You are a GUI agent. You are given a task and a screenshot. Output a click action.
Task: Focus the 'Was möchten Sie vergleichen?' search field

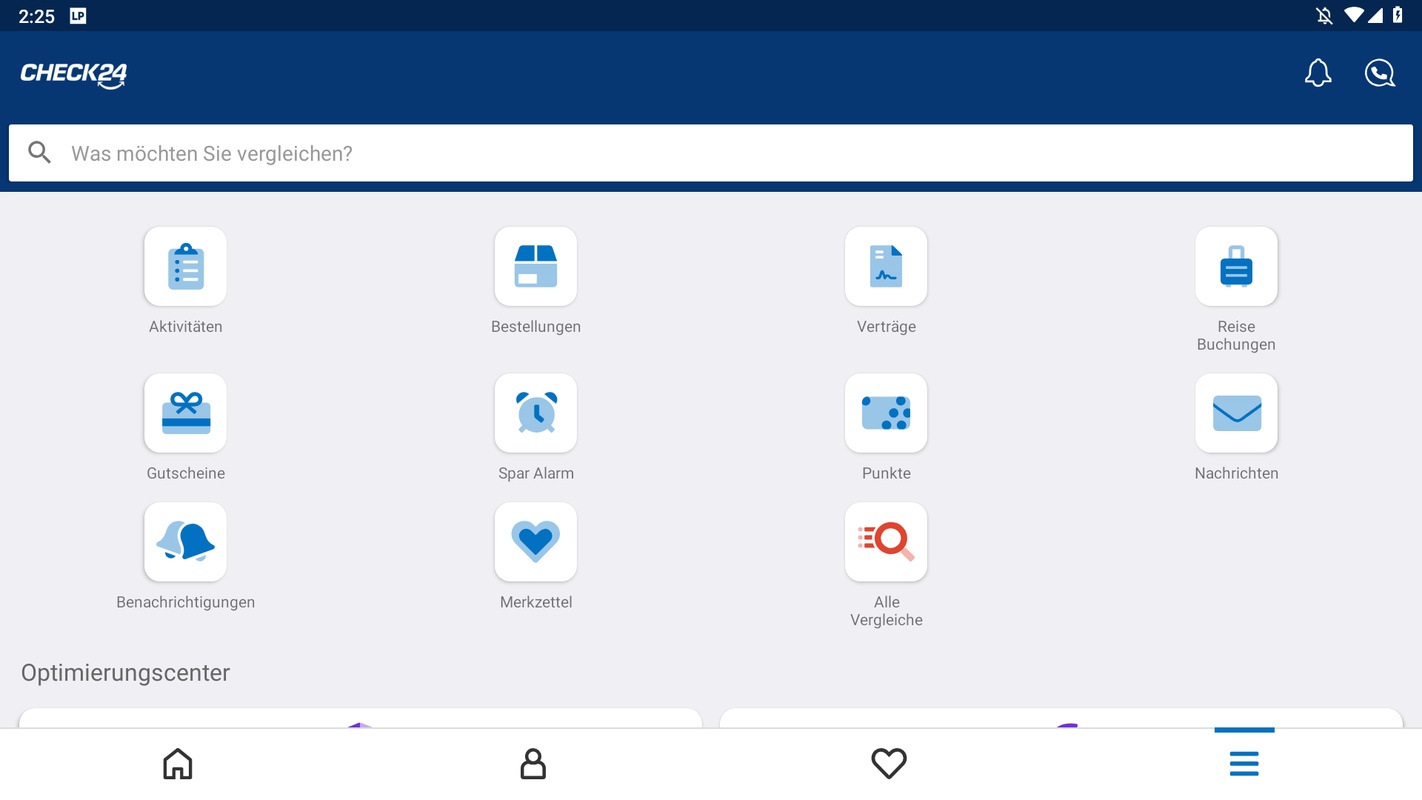click(711, 153)
